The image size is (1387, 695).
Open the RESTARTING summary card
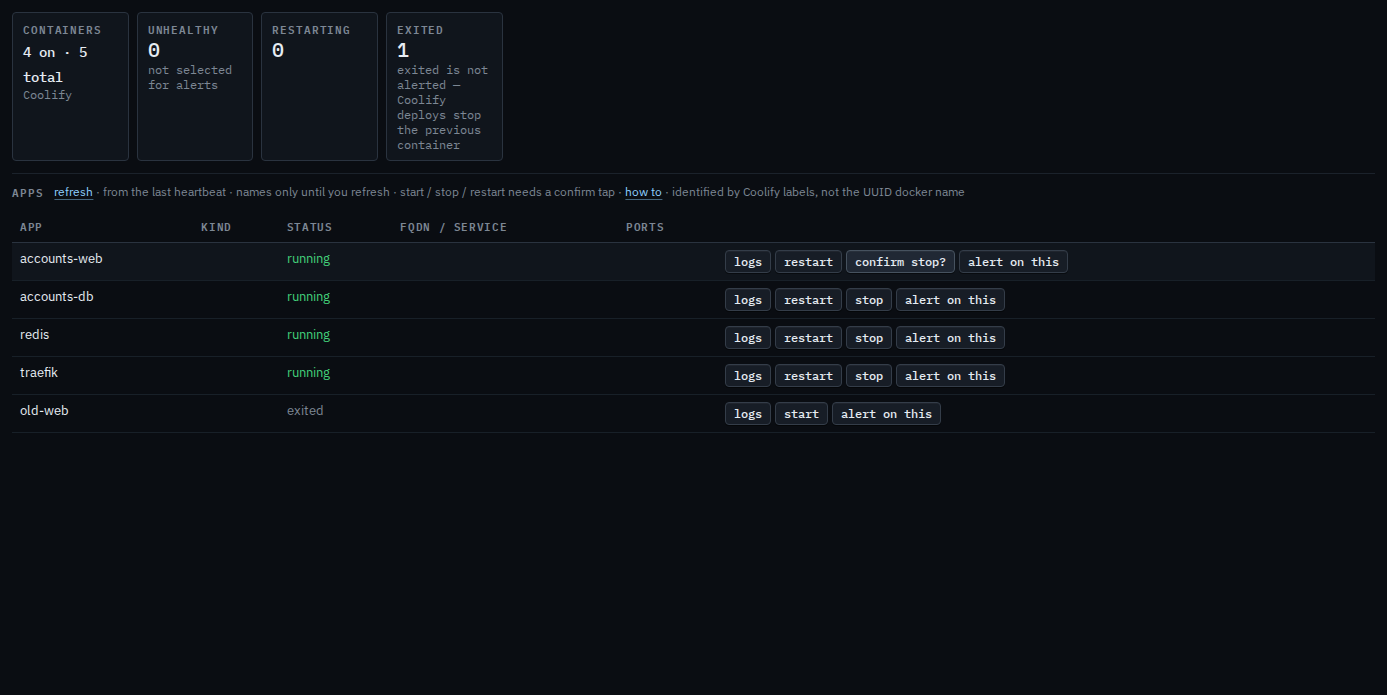pos(319,86)
